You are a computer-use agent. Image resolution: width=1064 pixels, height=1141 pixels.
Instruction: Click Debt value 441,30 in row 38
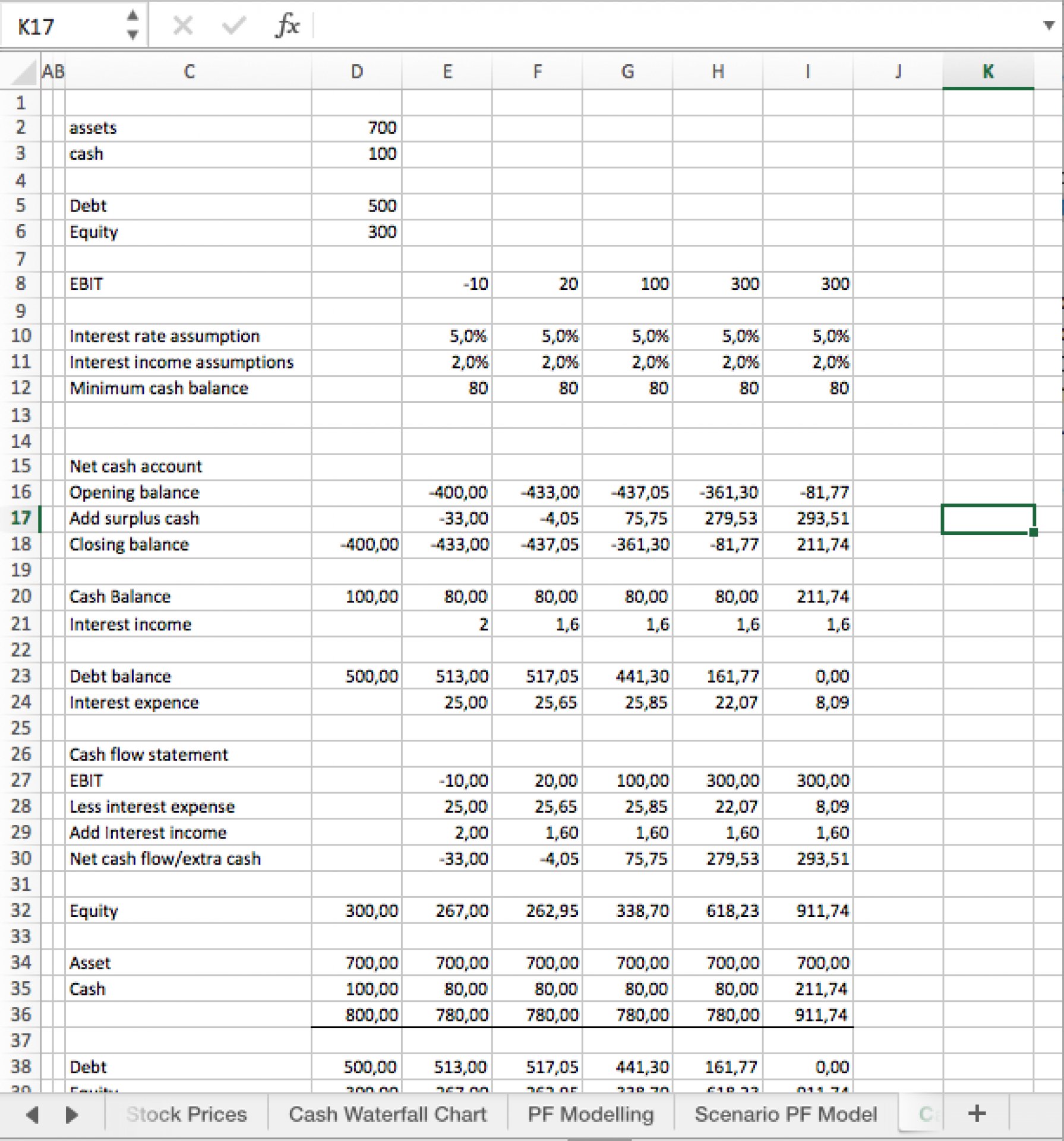[628, 1067]
